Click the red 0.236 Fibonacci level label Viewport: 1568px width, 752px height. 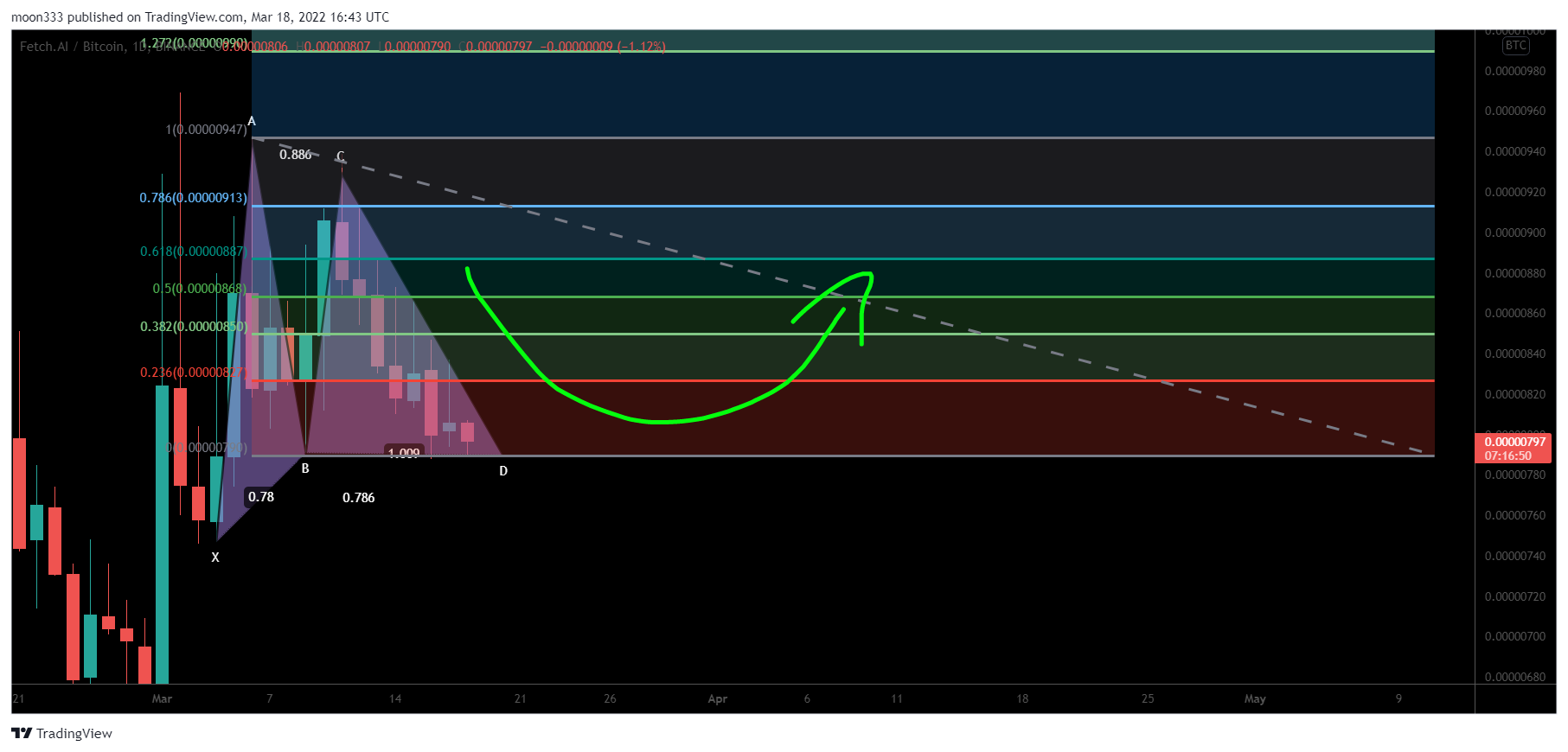pos(194,373)
